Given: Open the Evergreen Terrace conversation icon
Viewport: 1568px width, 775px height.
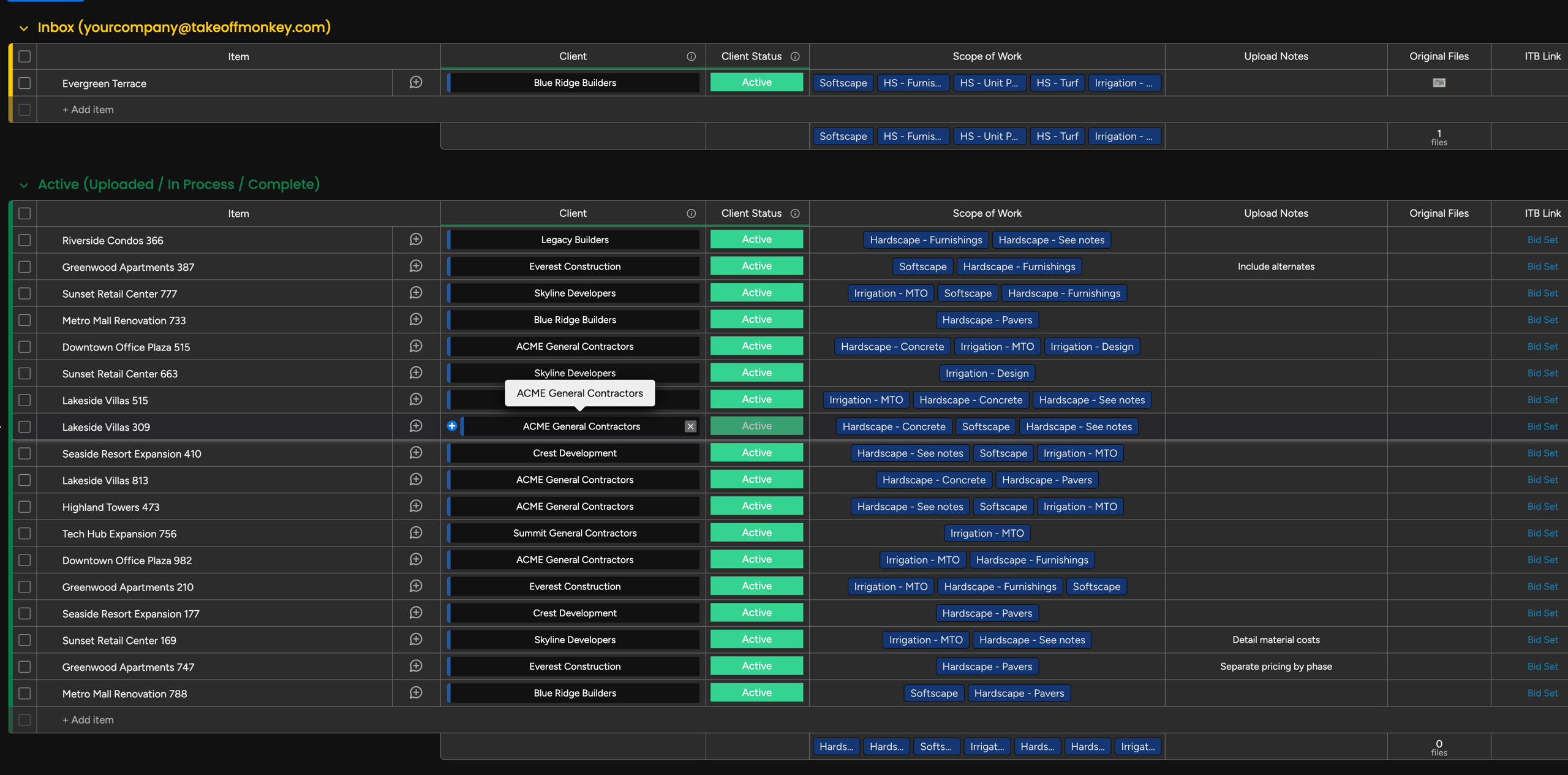Looking at the screenshot, I should point(416,83).
